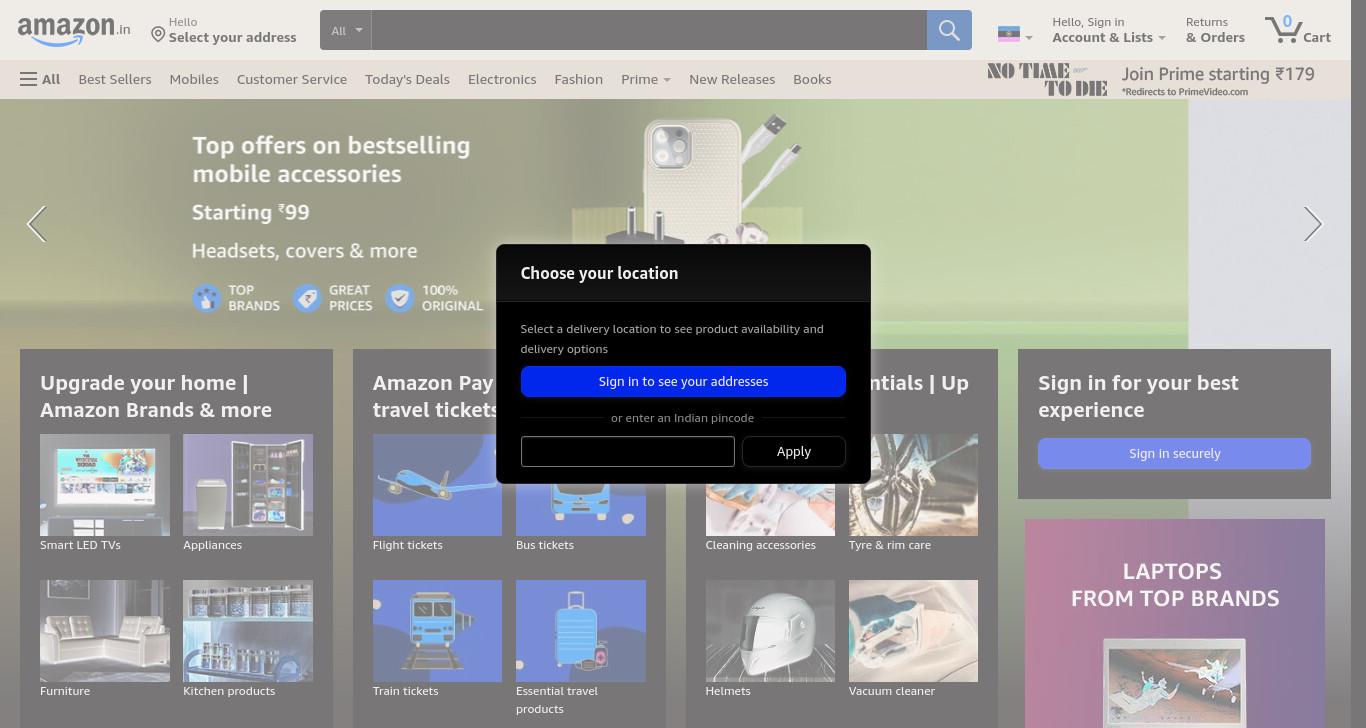Open Best Sellers in navigation bar
The height and width of the screenshot is (728, 1366).
tap(115, 79)
